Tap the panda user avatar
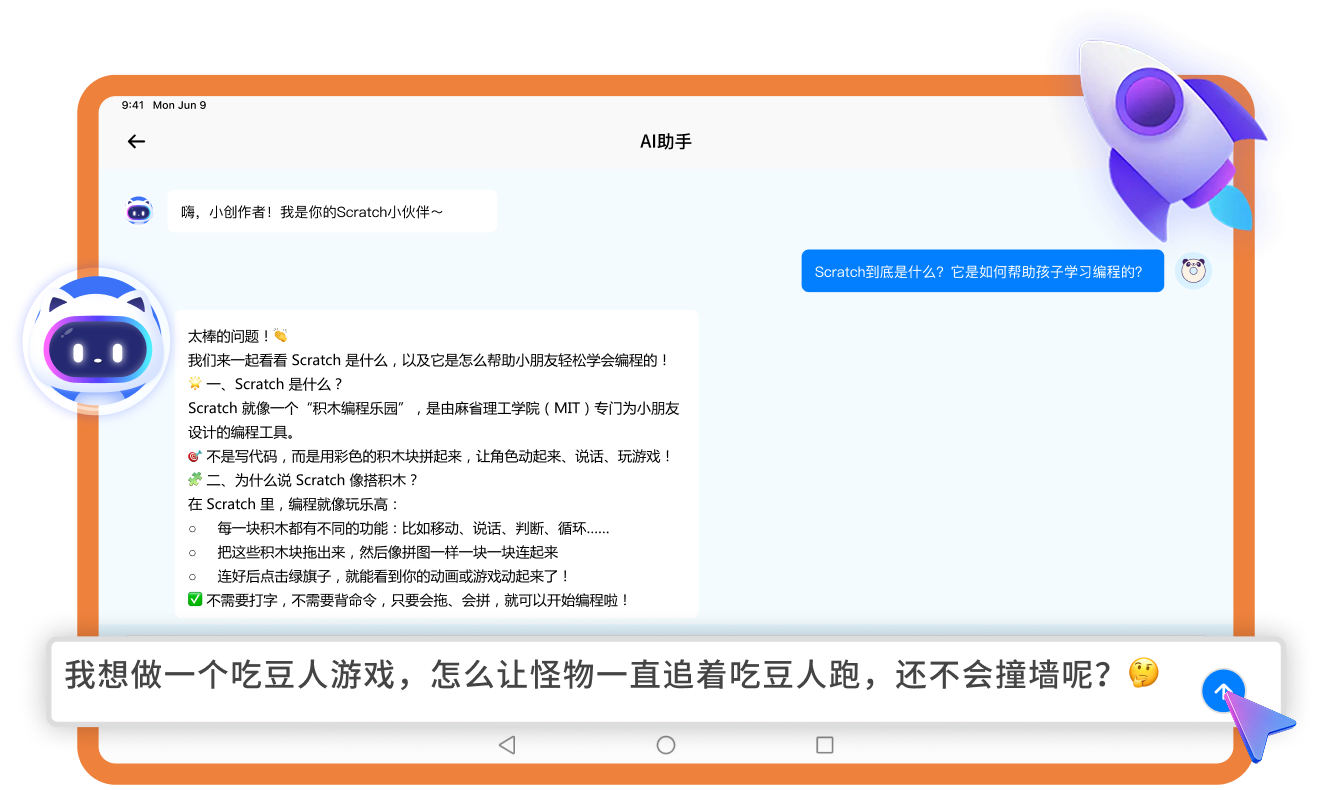 [x=1193, y=271]
